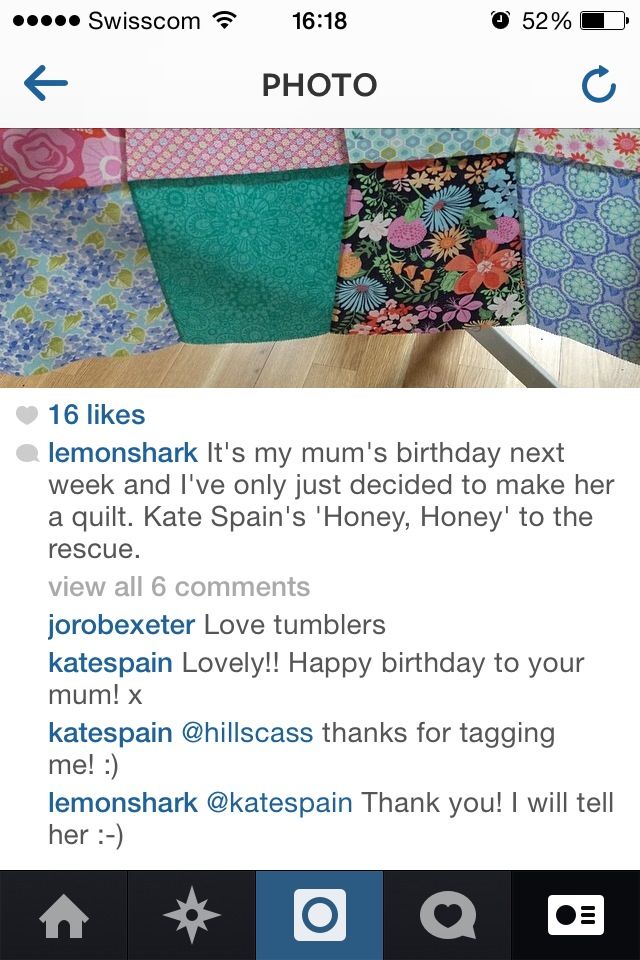
Task: Open lemonshark profile from caption
Action: click(123, 453)
